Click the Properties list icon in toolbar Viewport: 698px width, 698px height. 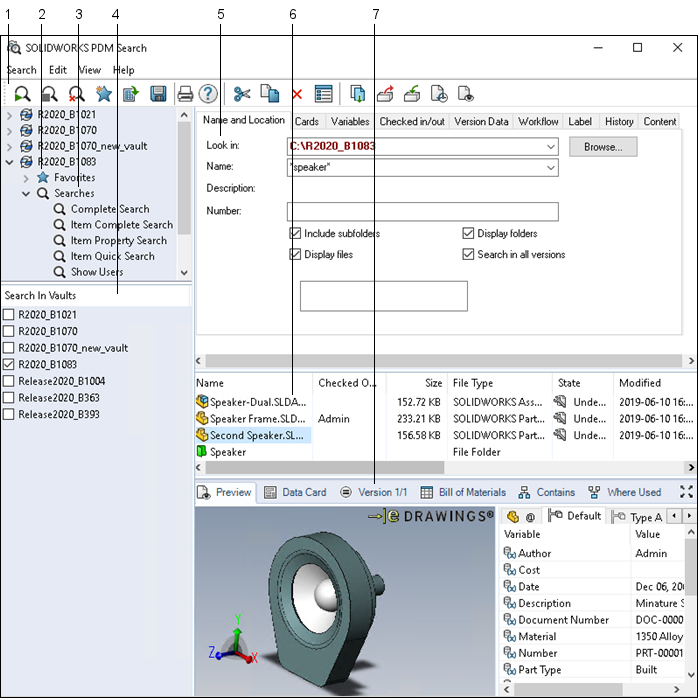tap(323, 94)
